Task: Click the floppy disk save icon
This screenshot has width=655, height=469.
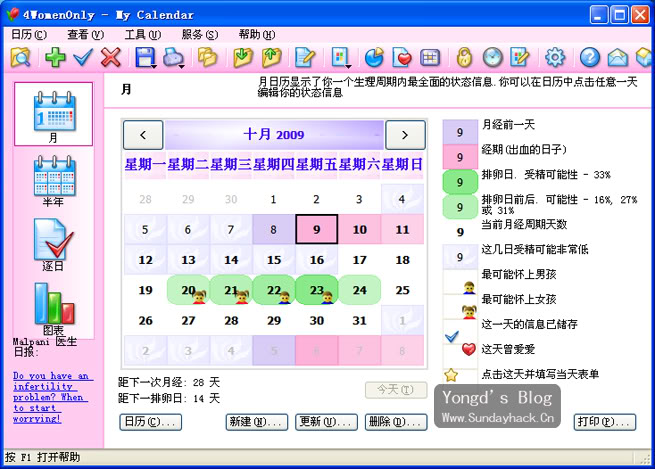Action: pyautogui.click(x=145, y=57)
